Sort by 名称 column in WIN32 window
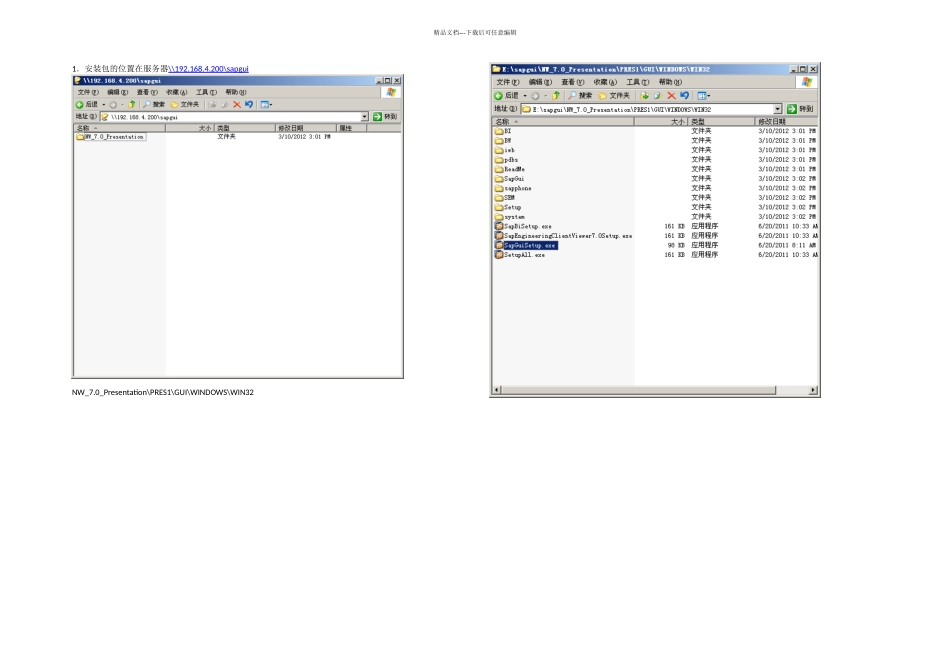 (x=563, y=122)
